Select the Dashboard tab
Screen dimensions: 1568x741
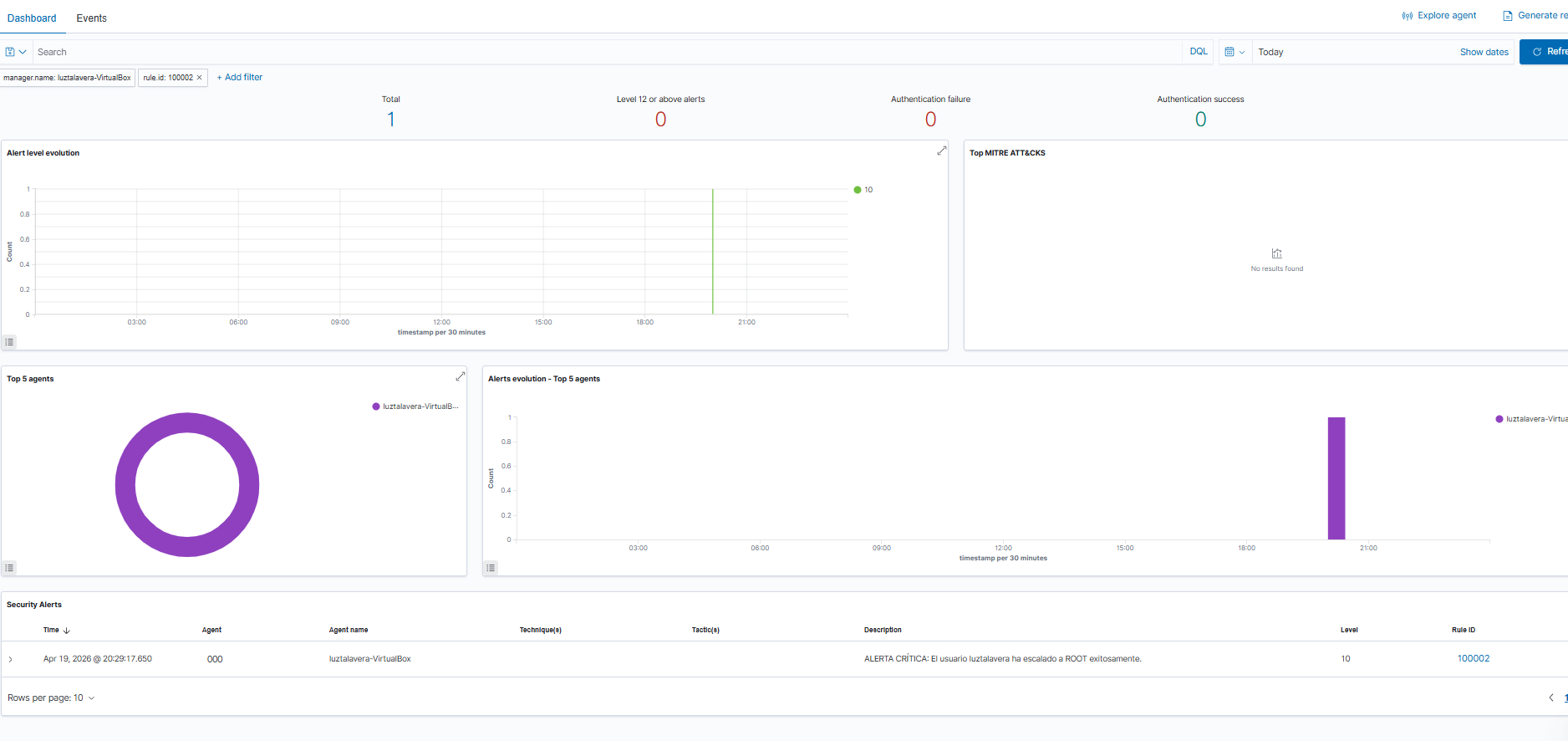pos(32,18)
